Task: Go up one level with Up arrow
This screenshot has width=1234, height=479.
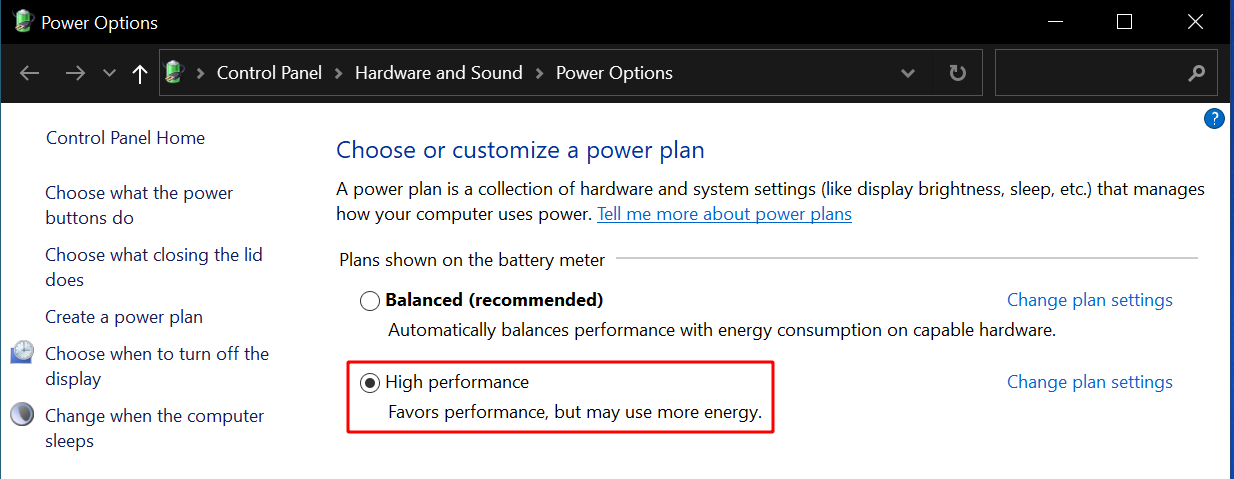Action: click(140, 73)
